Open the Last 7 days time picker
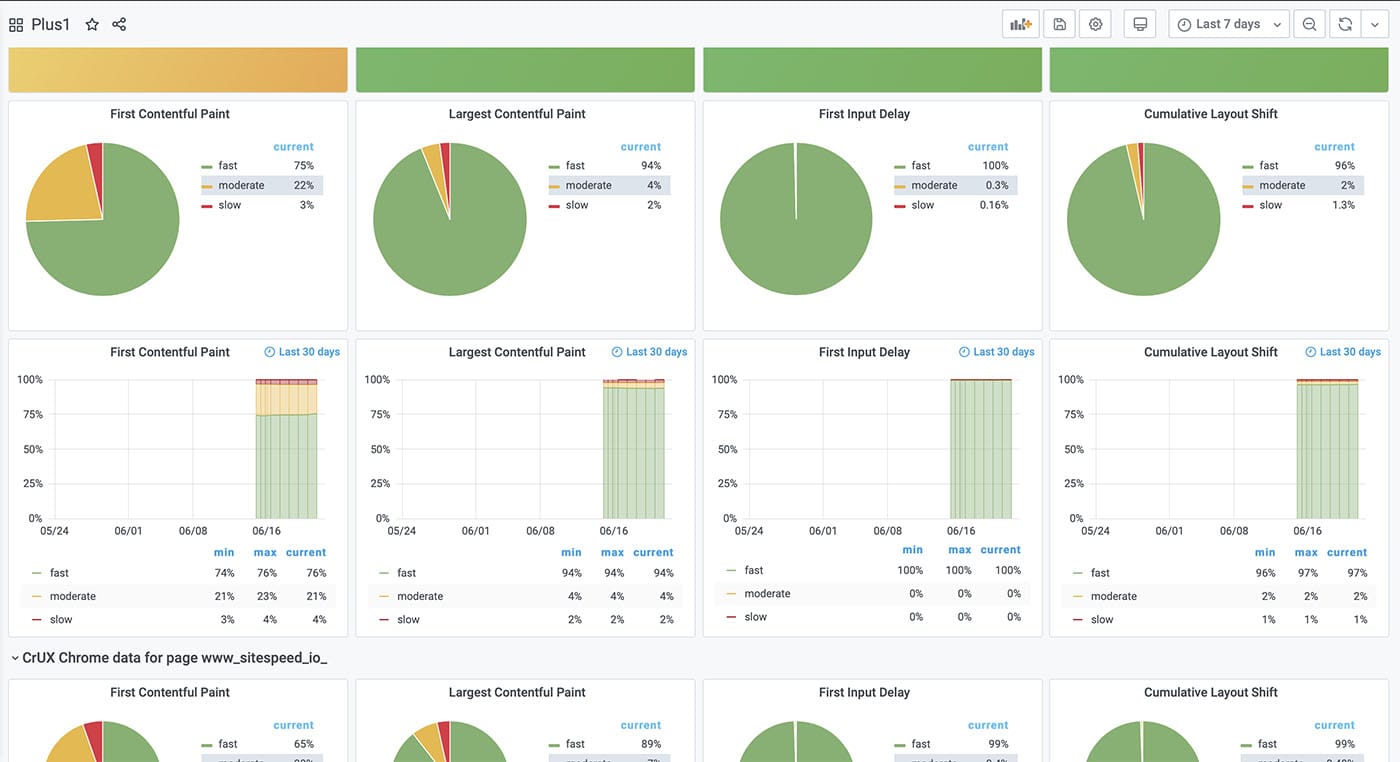The height and width of the screenshot is (762, 1400). 1229,24
